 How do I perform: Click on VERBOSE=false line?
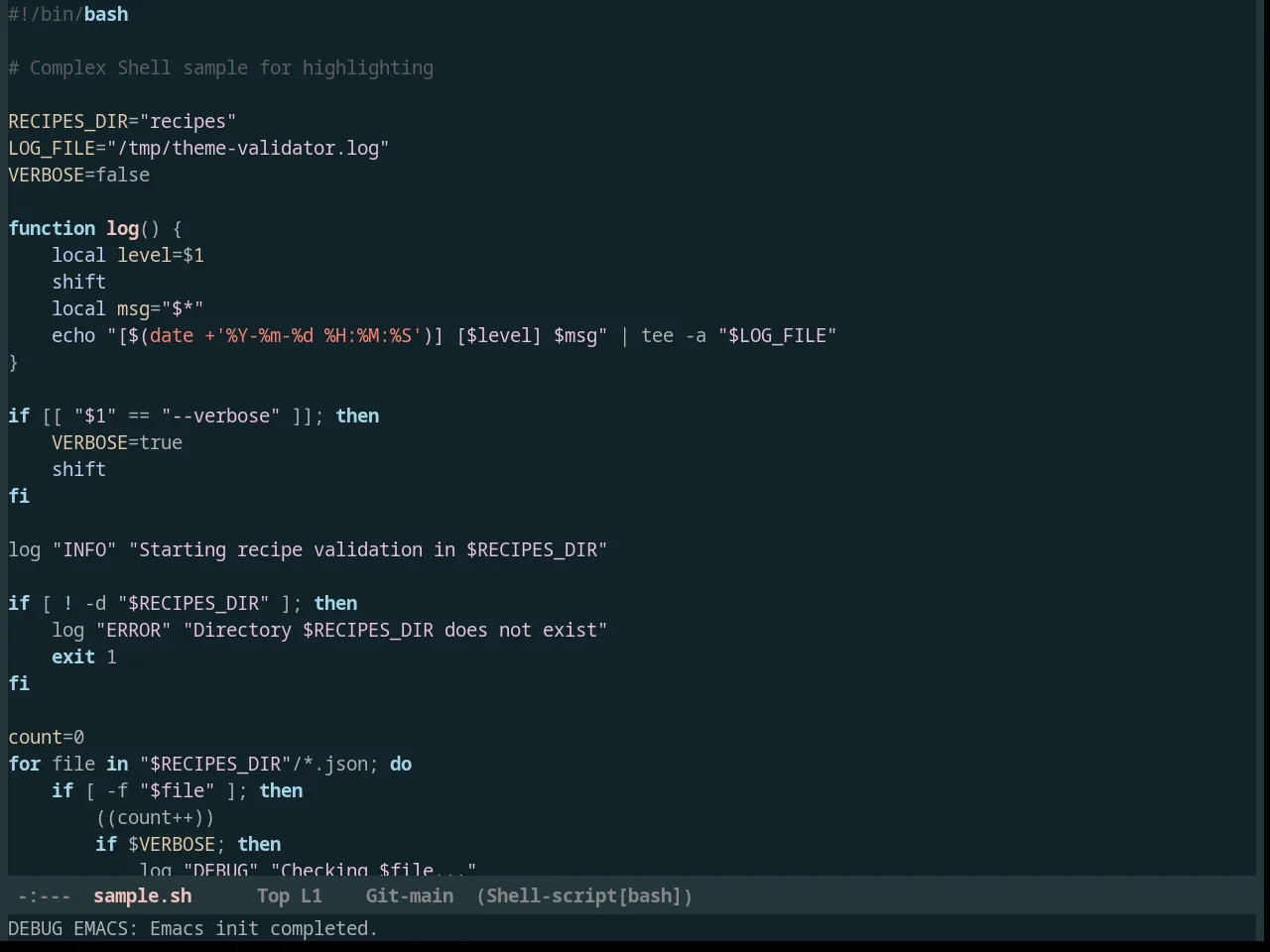point(79,175)
